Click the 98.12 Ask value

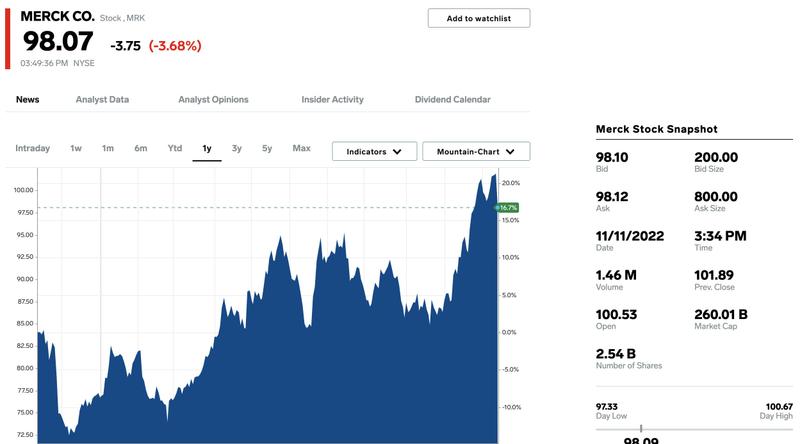pyautogui.click(x=612, y=196)
